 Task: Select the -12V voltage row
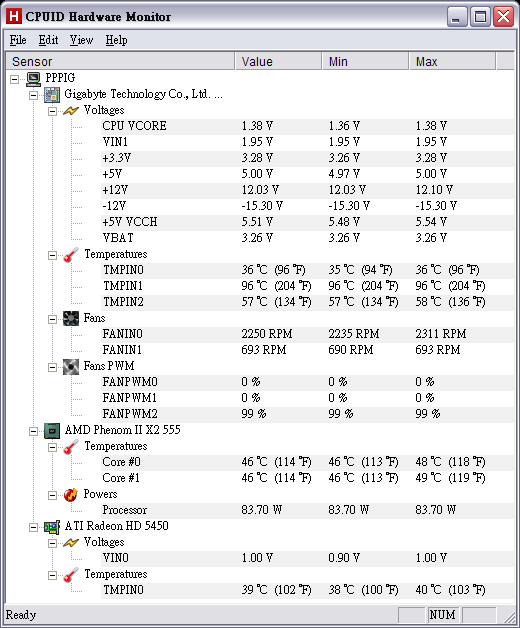coord(307,206)
